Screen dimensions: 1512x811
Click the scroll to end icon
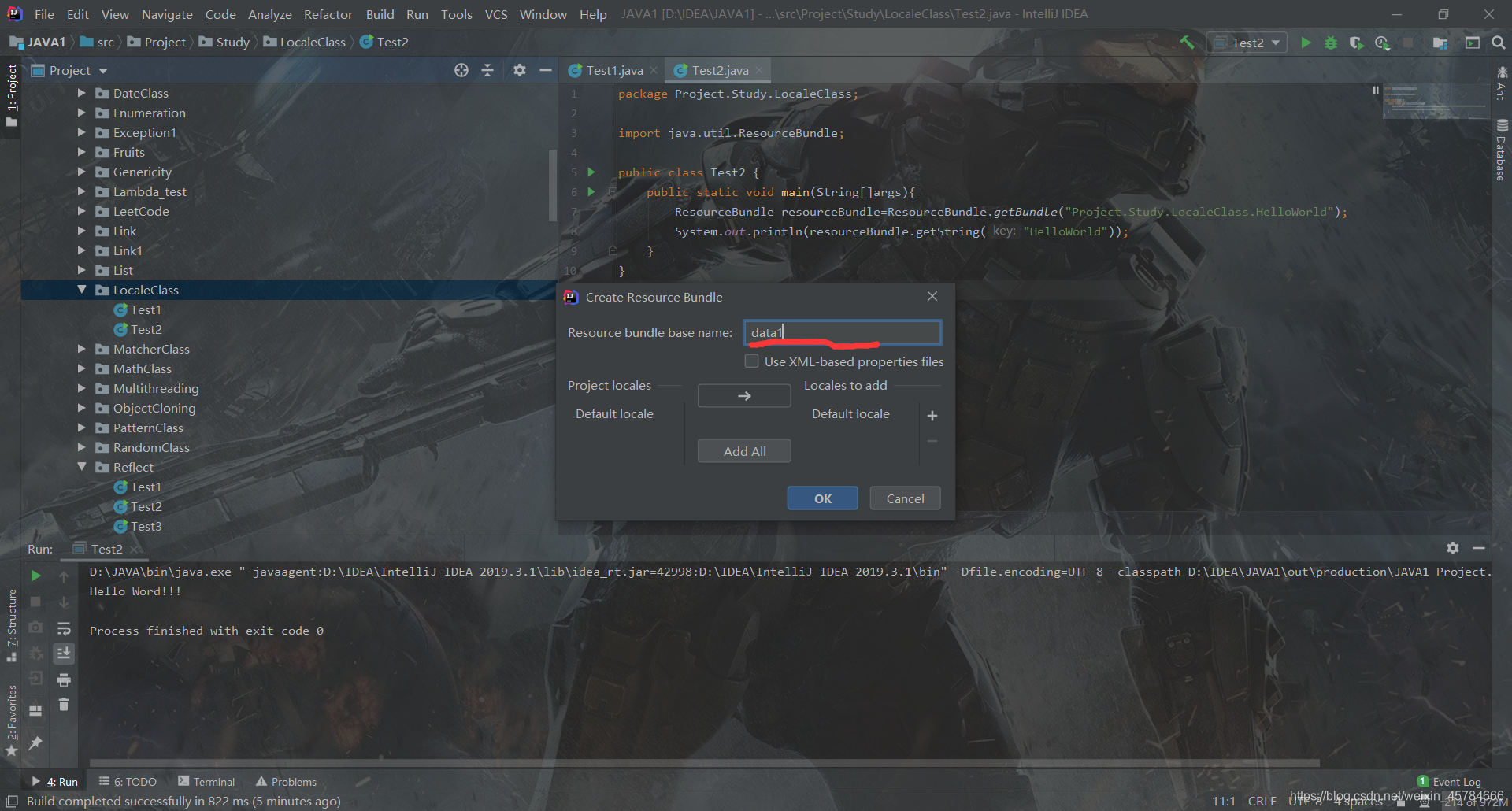pos(64,653)
